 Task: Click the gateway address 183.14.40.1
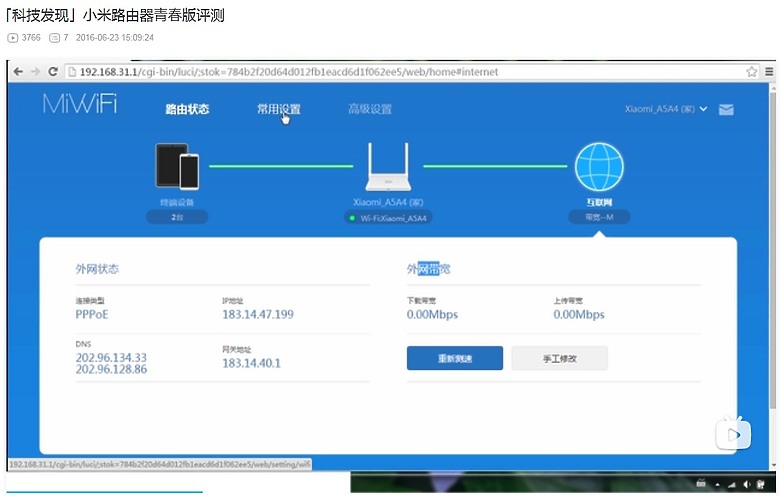pyautogui.click(x=251, y=363)
